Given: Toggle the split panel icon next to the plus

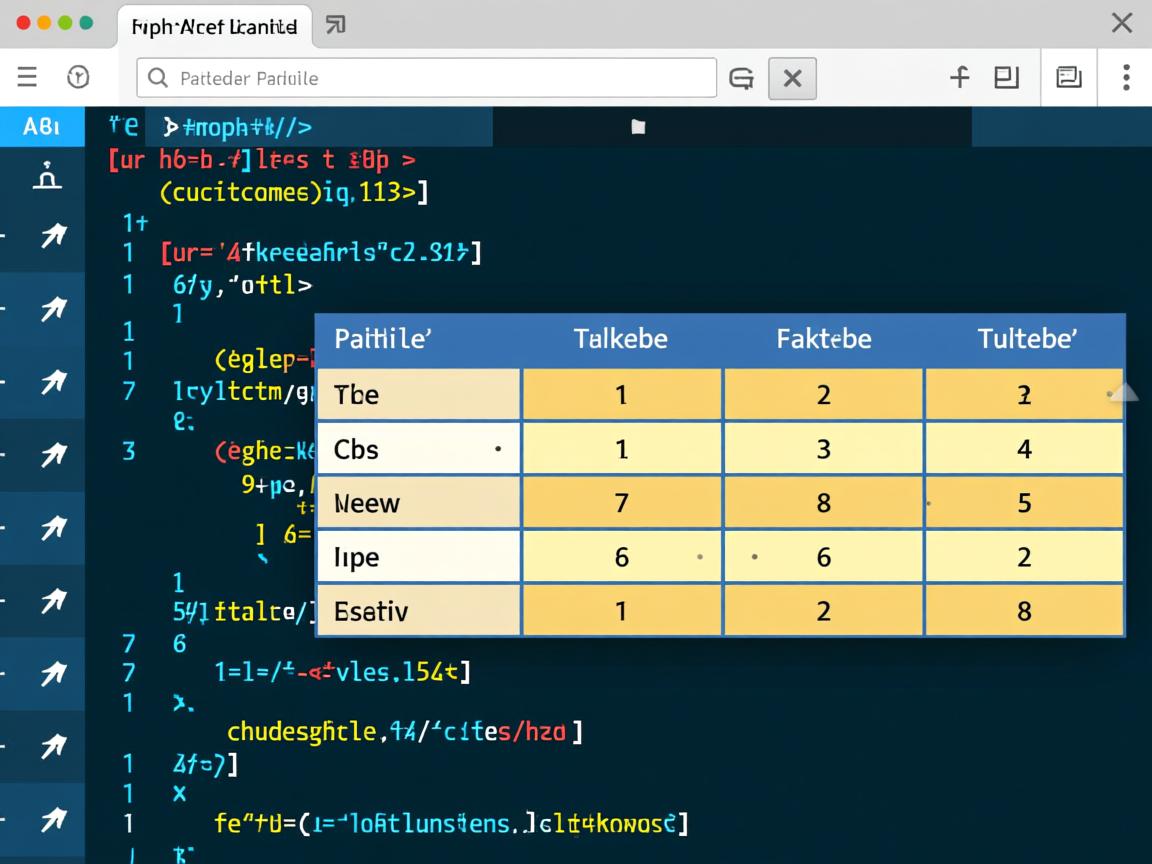Looking at the screenshot, I should click(x=1006, y=77).
